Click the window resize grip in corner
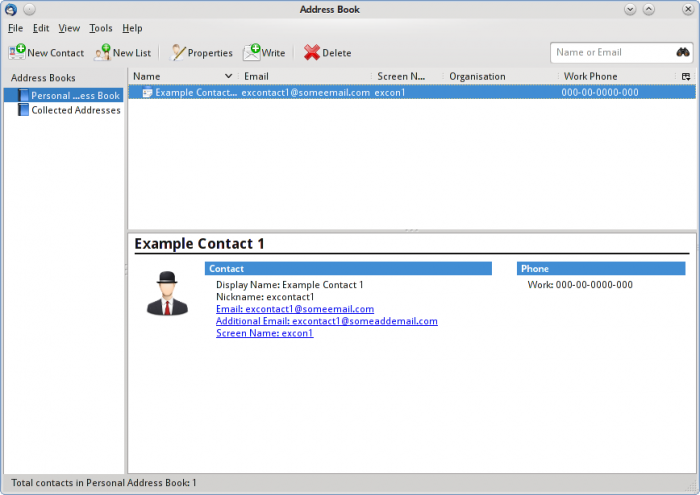This screenshot has height=495, width=700. coord(690,485)
